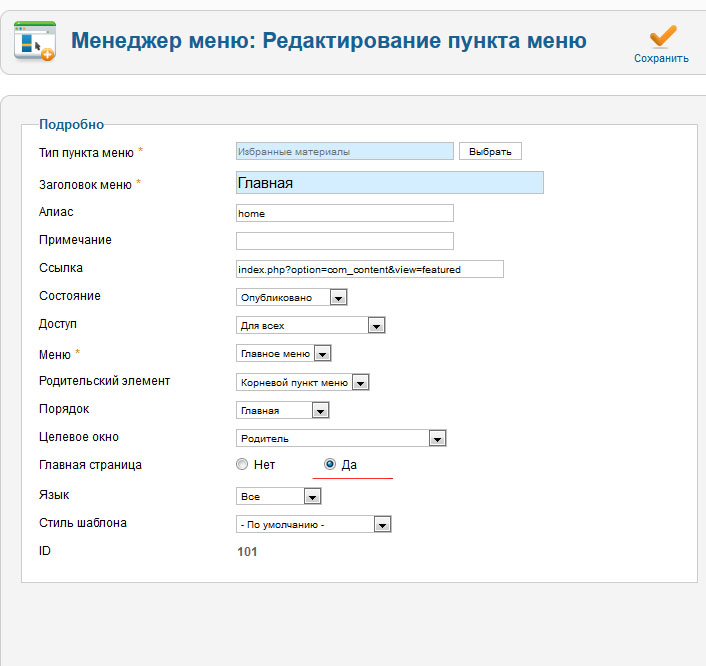Click the Тип пункта меню field
The image size is (706, 666).
(344, 151)
